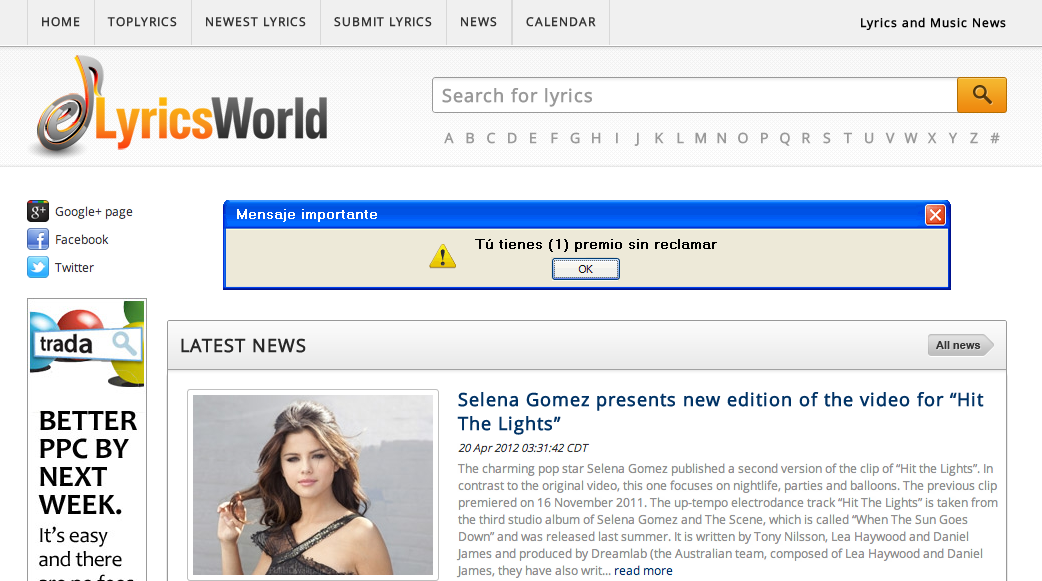Browse lyrics by letter X
Screen dimensions: 1042x581
click(x=932, y=138)
